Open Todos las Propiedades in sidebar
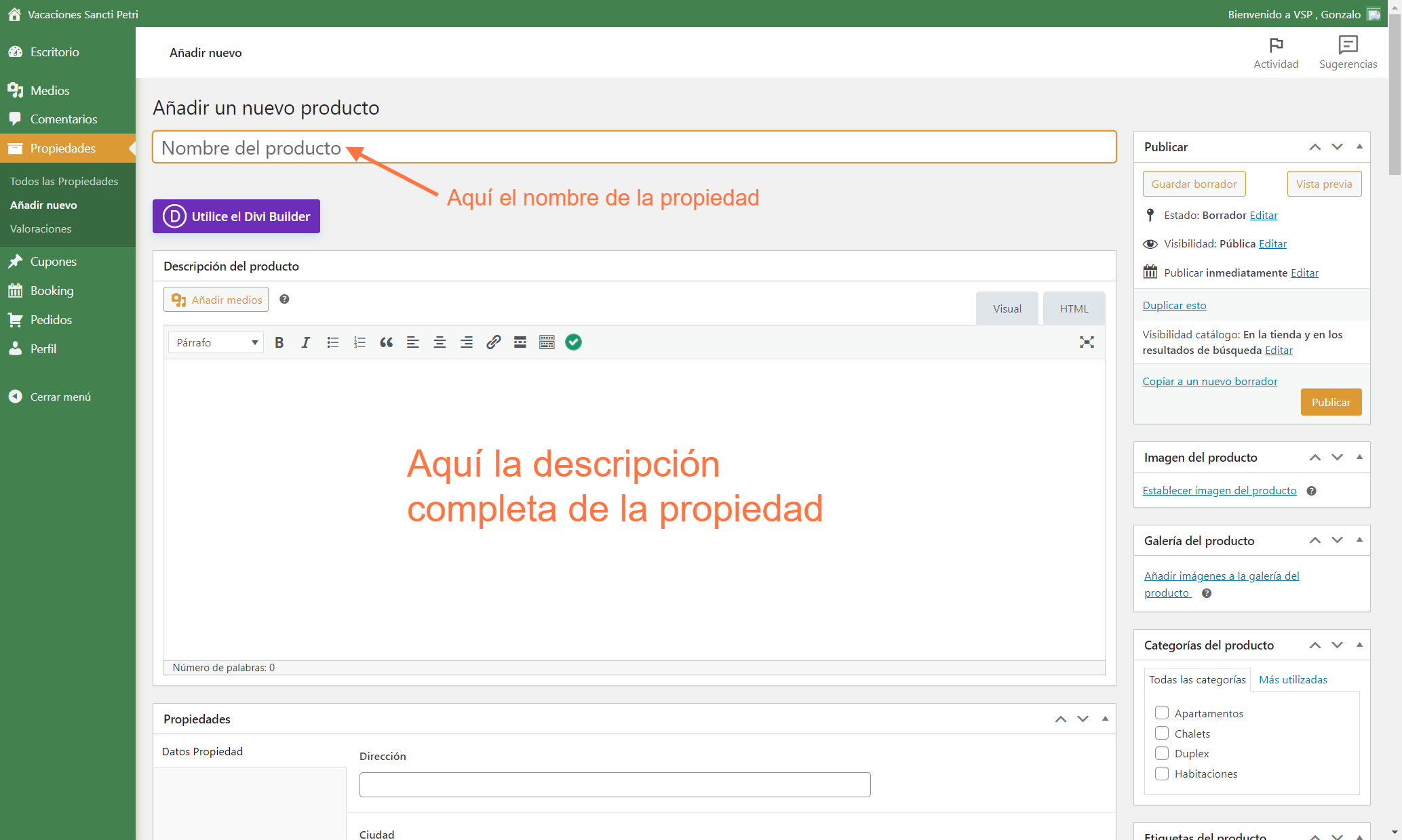Image resolution: width=1402 pixels, height=840 pixels. (64, 181)
